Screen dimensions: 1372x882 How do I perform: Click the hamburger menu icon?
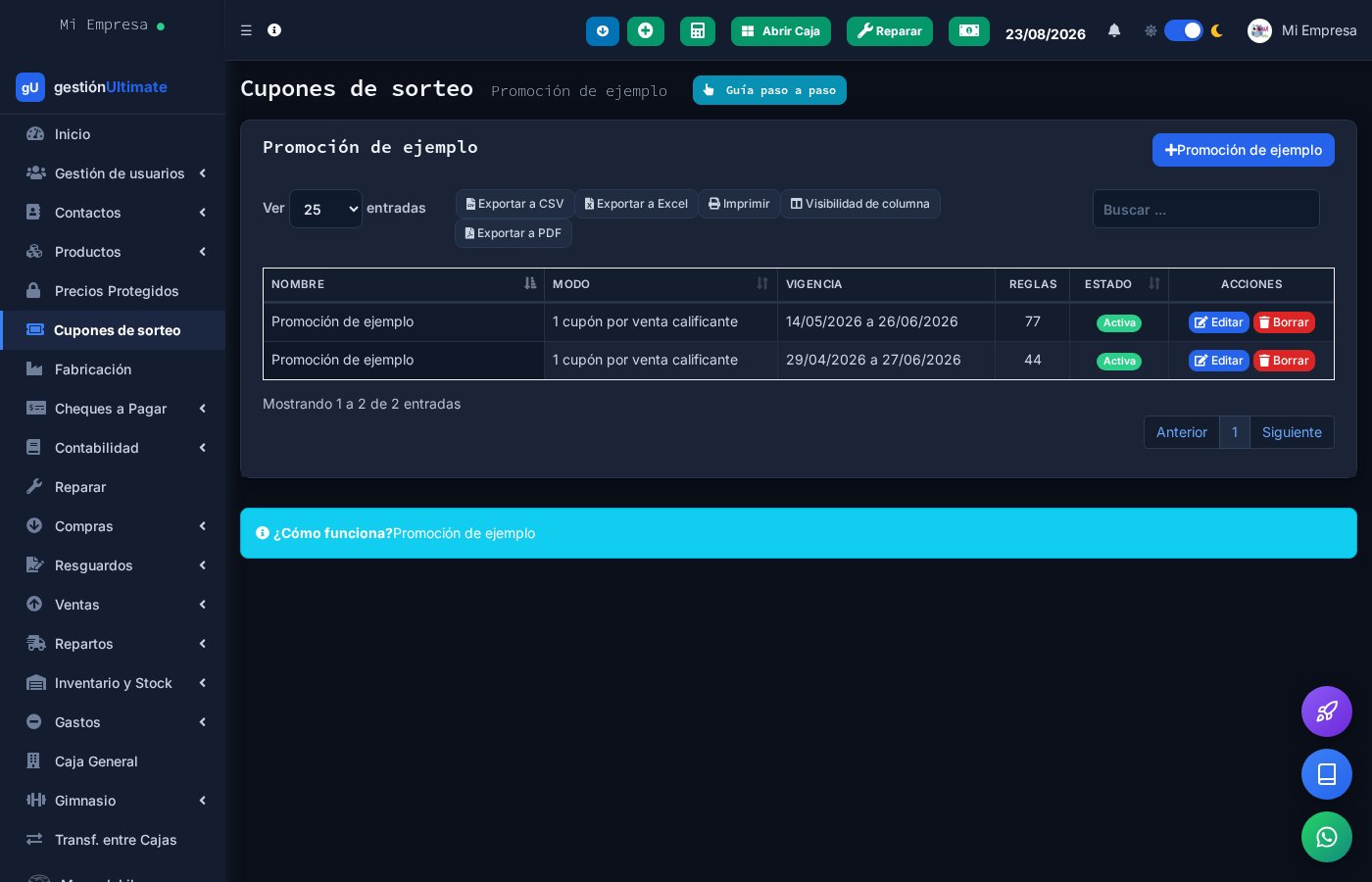coord(246,30)
